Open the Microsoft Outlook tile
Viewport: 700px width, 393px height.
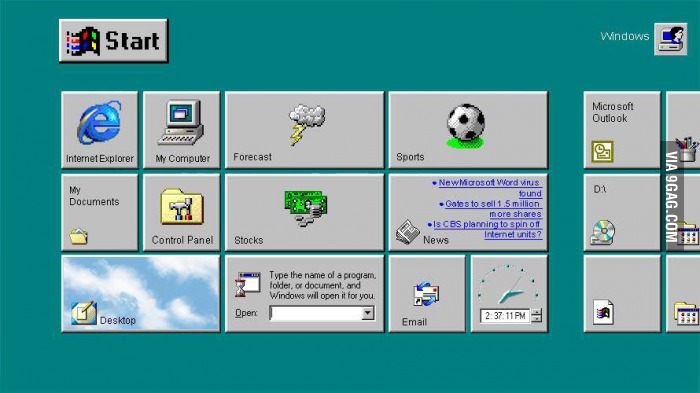(622, 130)
